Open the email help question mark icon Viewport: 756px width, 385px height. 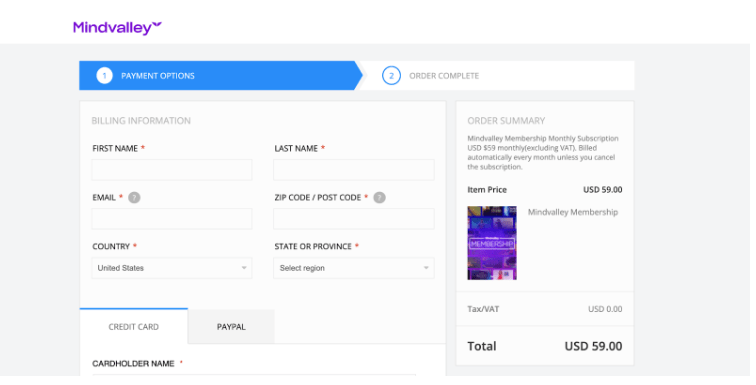pos(134,198)
